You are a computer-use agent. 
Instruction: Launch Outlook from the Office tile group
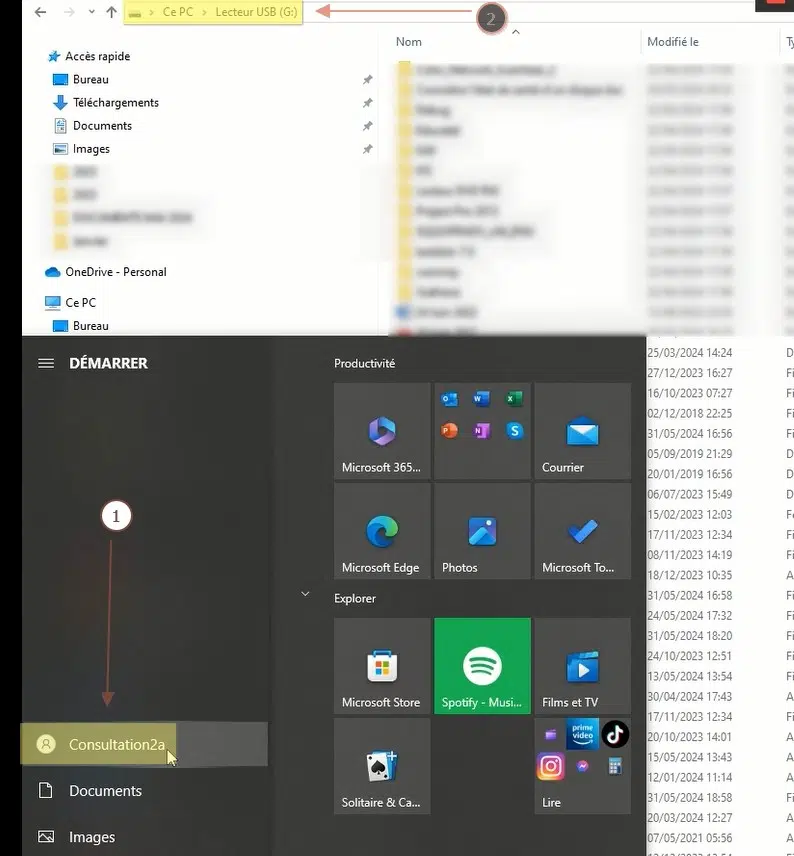[x=449, y=399]
